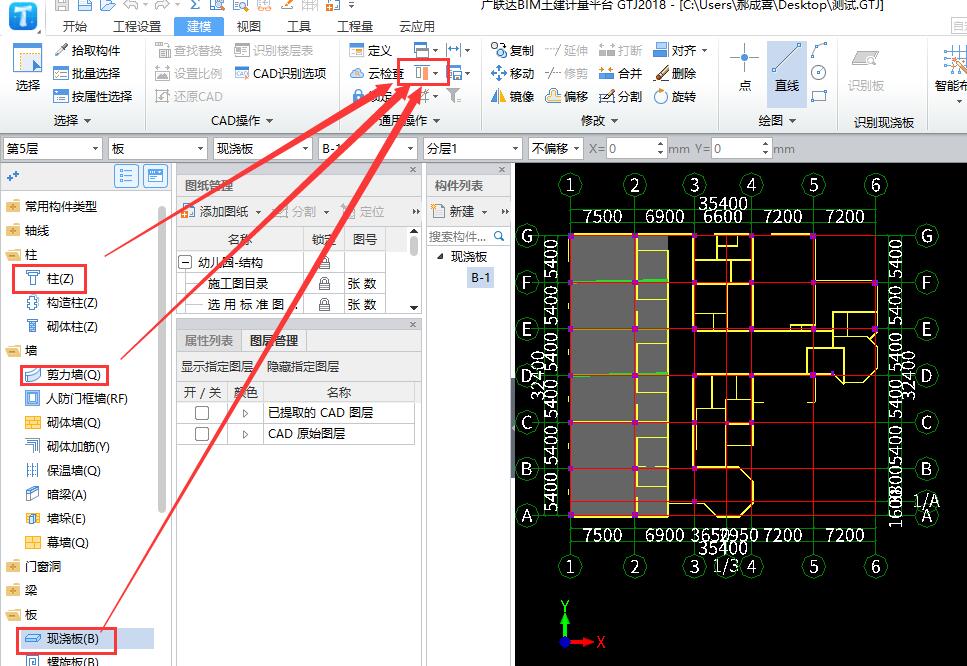
Task: Click 显示指定图层 button
Action: click(216, 366)
